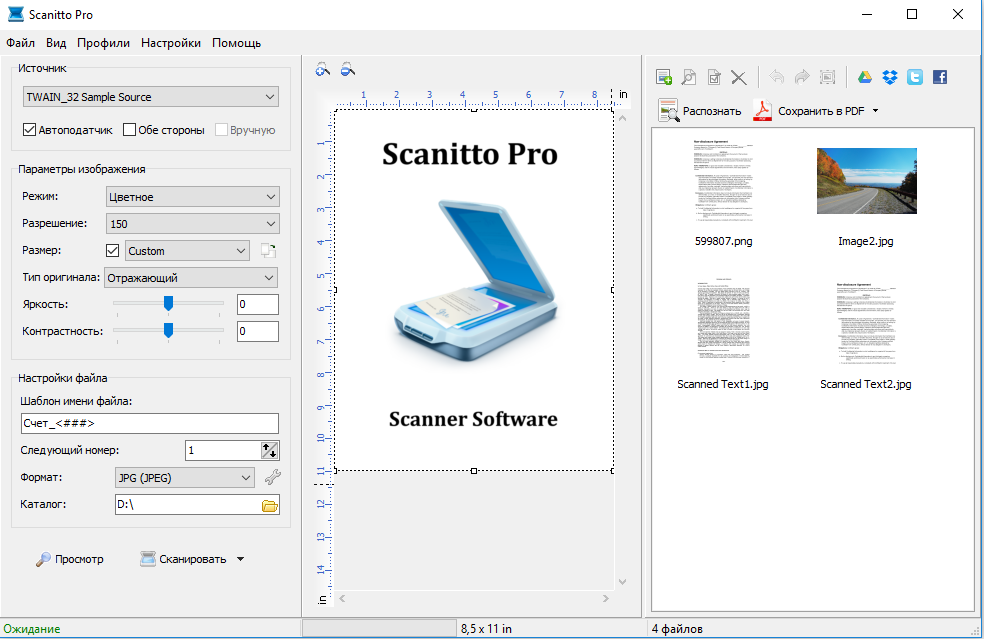
Task: Open the TWAIN_32 Sample Source dropdown
Action: pos(151,97)
